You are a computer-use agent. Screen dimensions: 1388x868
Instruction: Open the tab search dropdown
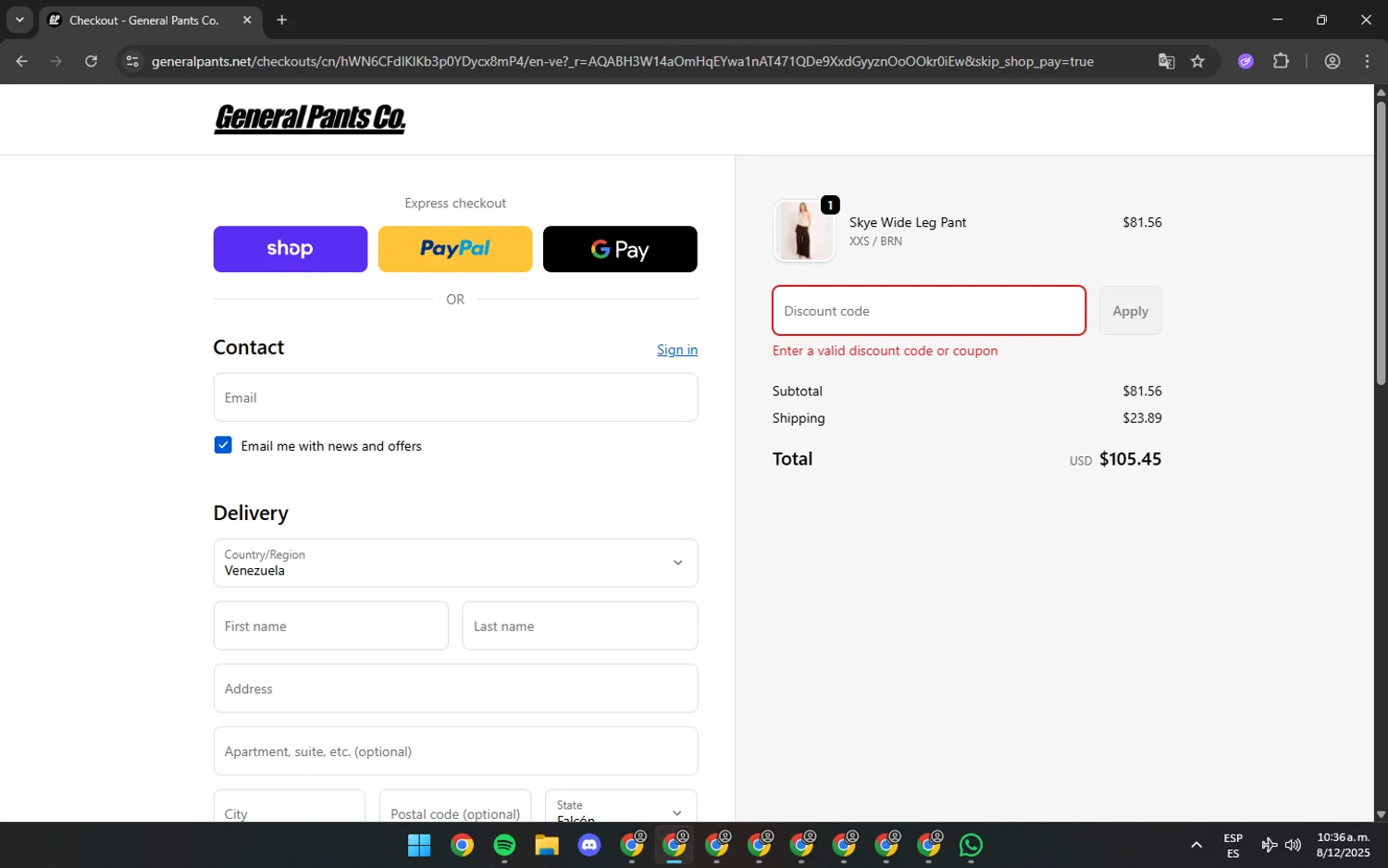tap(19, 19)
